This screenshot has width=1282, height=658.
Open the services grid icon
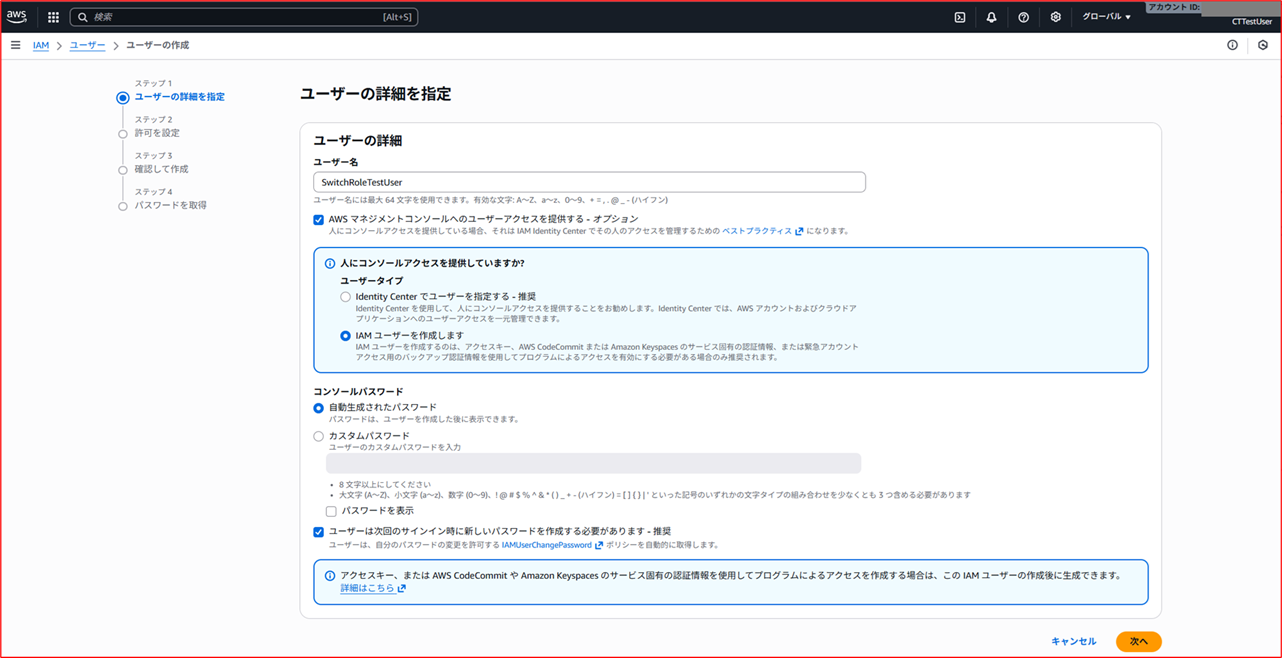[x=52, y=17]
